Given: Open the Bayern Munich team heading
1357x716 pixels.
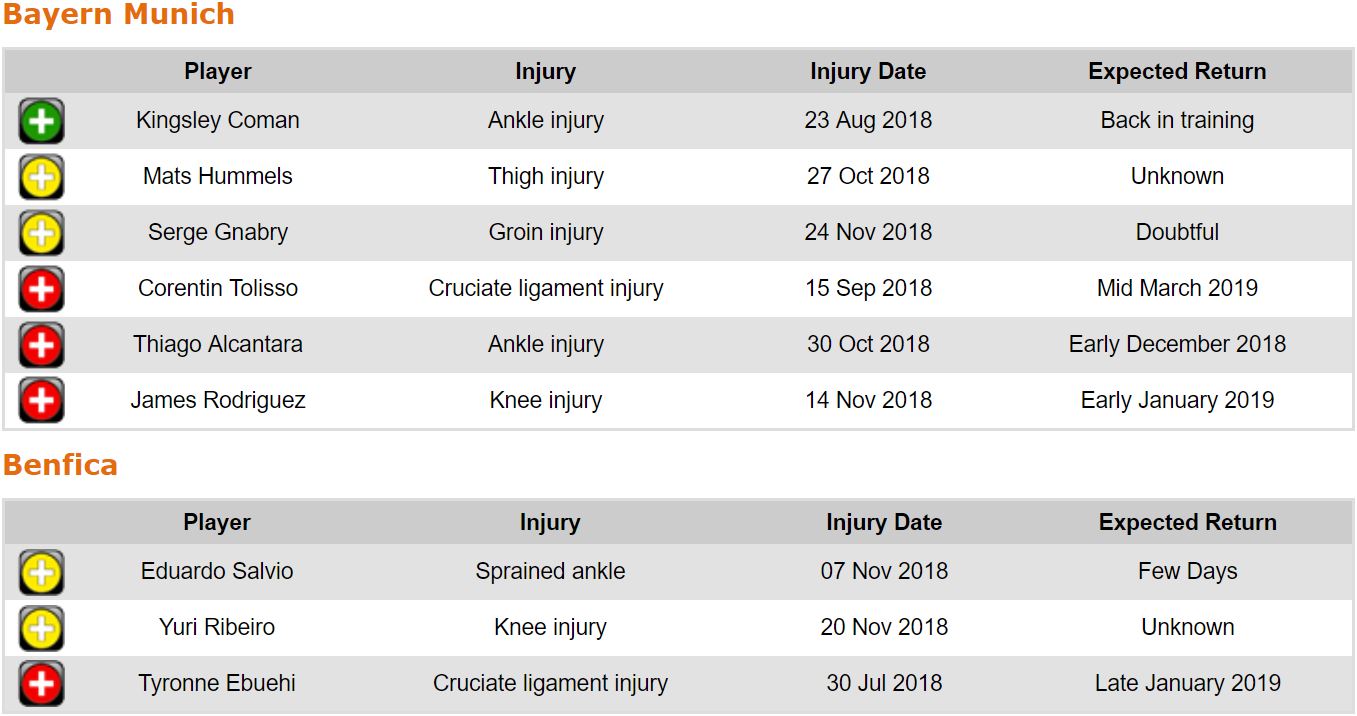Looking at the screenshot, I should point(118,15).
